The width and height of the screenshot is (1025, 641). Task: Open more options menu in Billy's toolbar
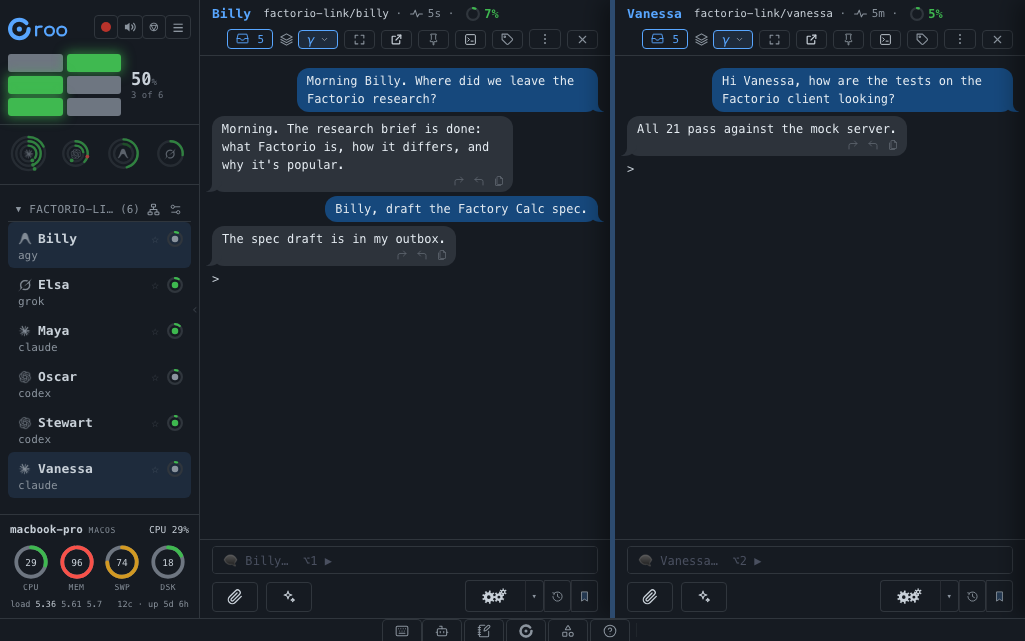(x=545, y=39)
